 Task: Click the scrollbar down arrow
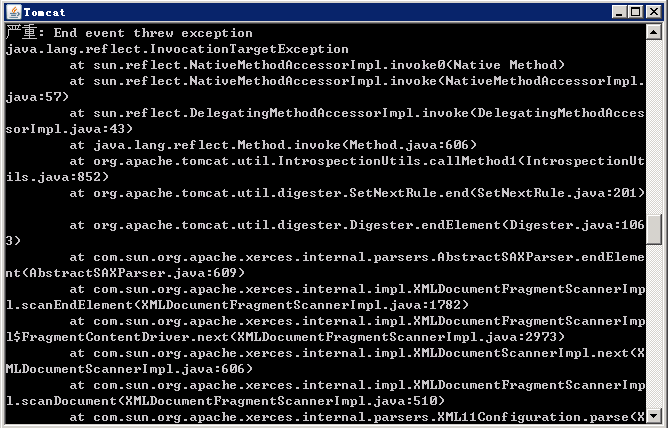coord(653,415)
